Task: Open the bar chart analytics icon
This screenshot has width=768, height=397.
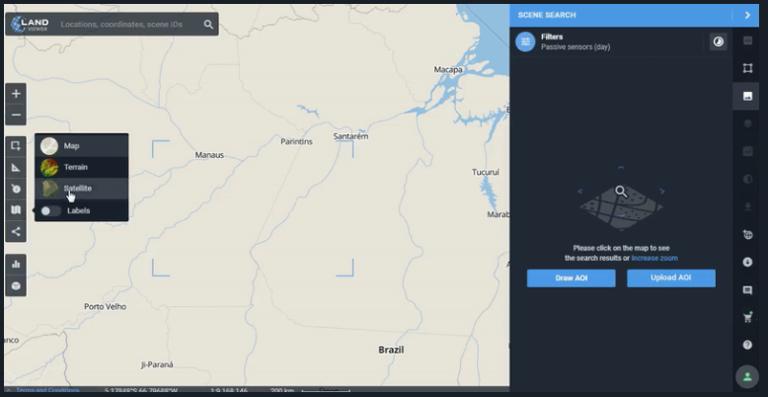Action: (x=16, y=264)
